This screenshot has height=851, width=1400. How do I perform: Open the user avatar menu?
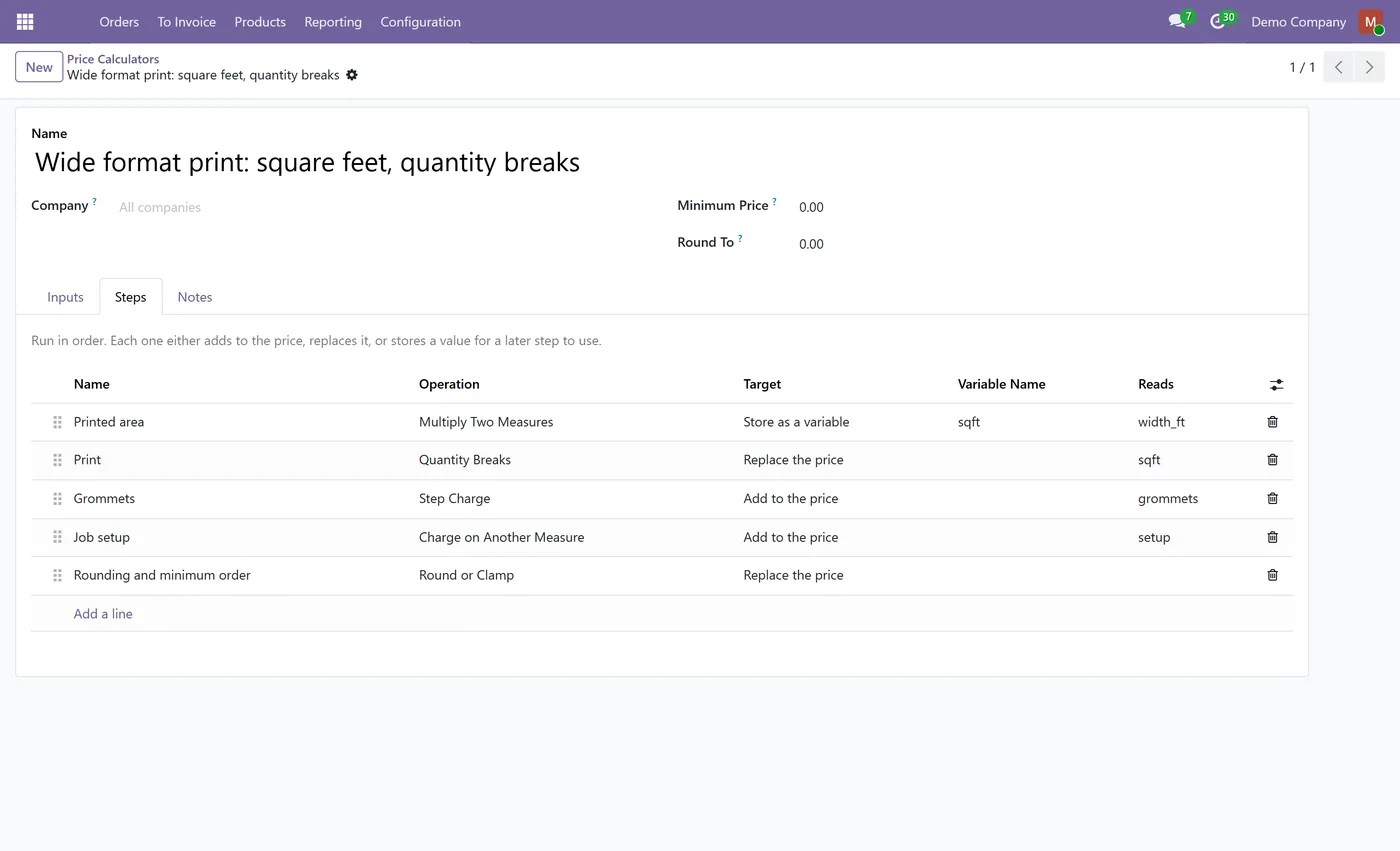[x=1370, y=21]
